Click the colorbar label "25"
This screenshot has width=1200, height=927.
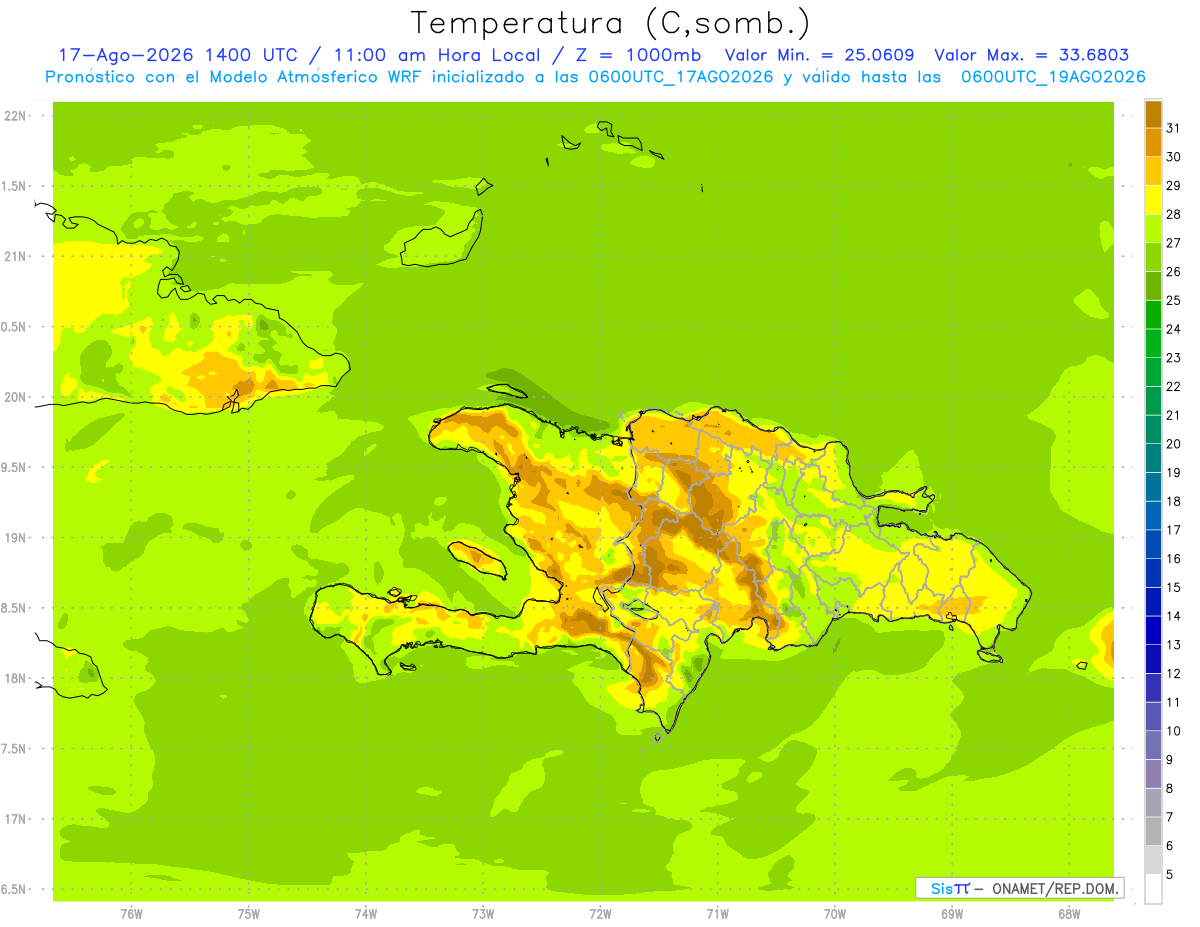pos(1173,300)
